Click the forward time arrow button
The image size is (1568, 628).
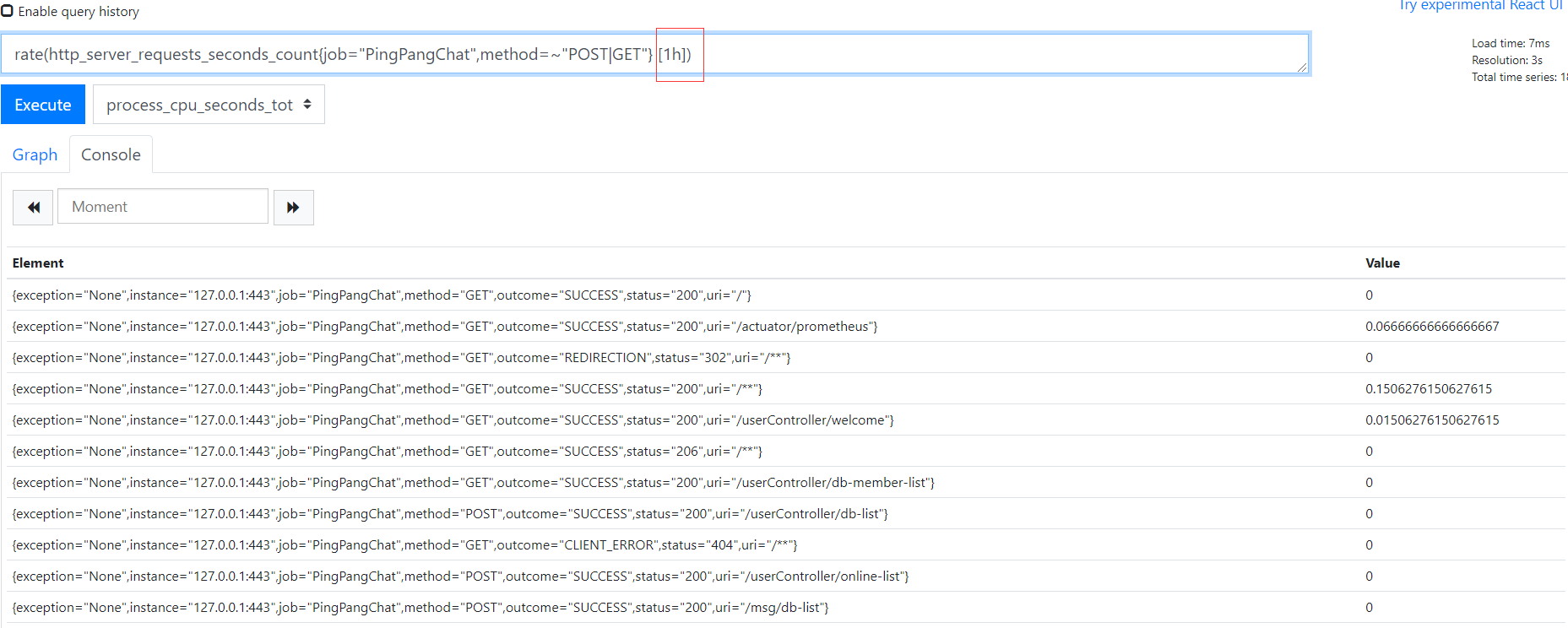point(293,208)
